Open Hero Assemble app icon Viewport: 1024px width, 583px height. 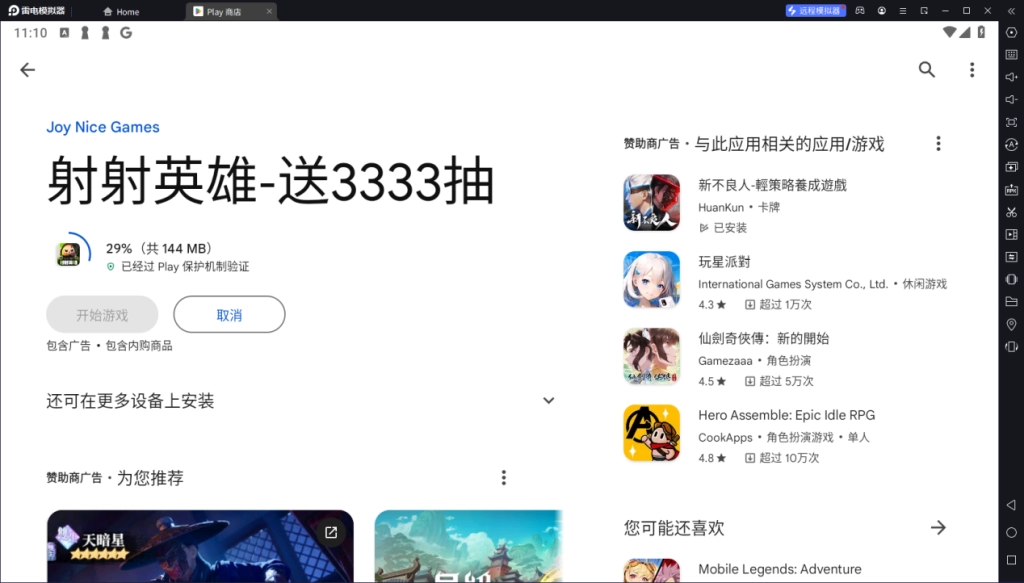tap(651, 433)
